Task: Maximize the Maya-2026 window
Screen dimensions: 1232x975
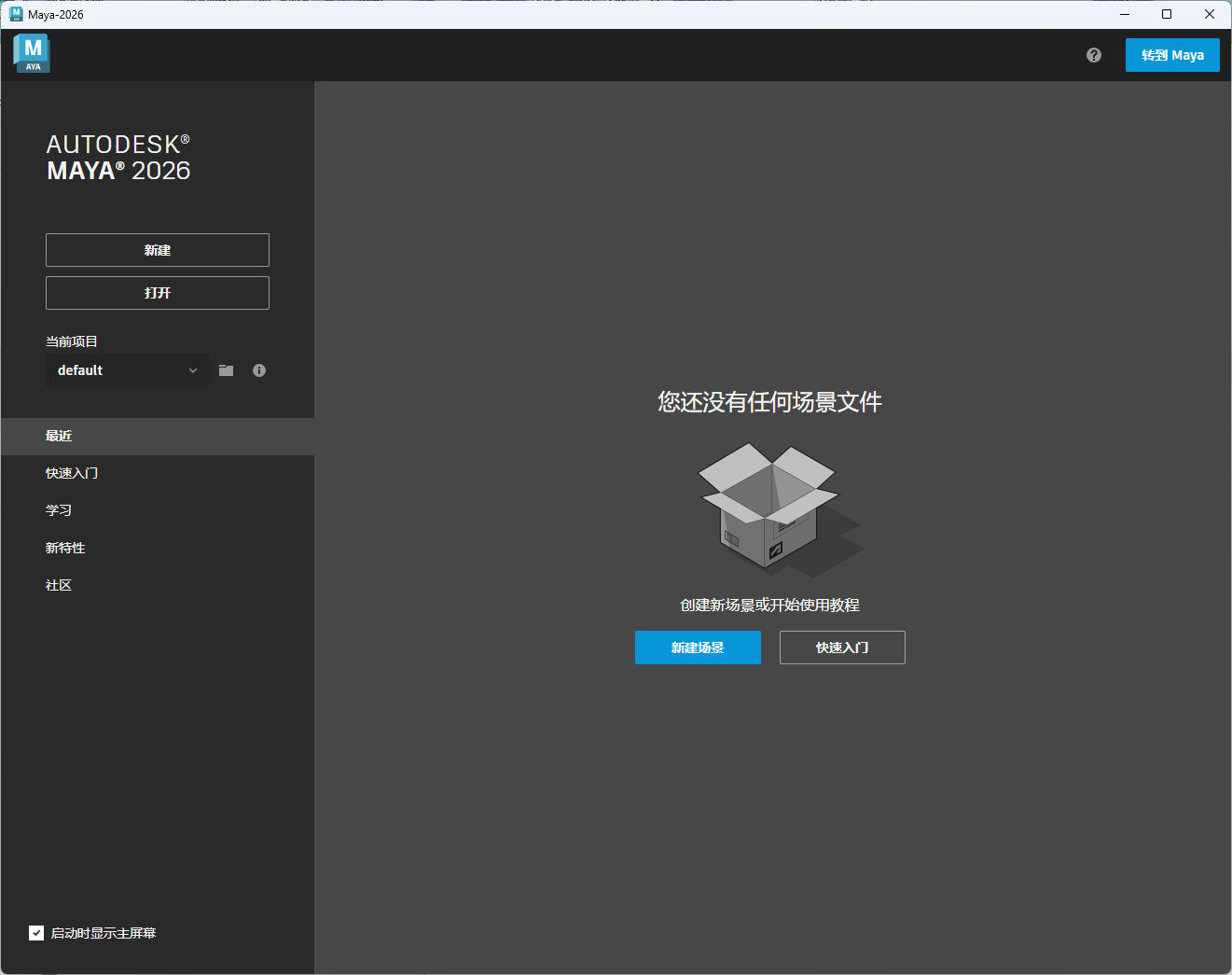Action: [1167, 14]
